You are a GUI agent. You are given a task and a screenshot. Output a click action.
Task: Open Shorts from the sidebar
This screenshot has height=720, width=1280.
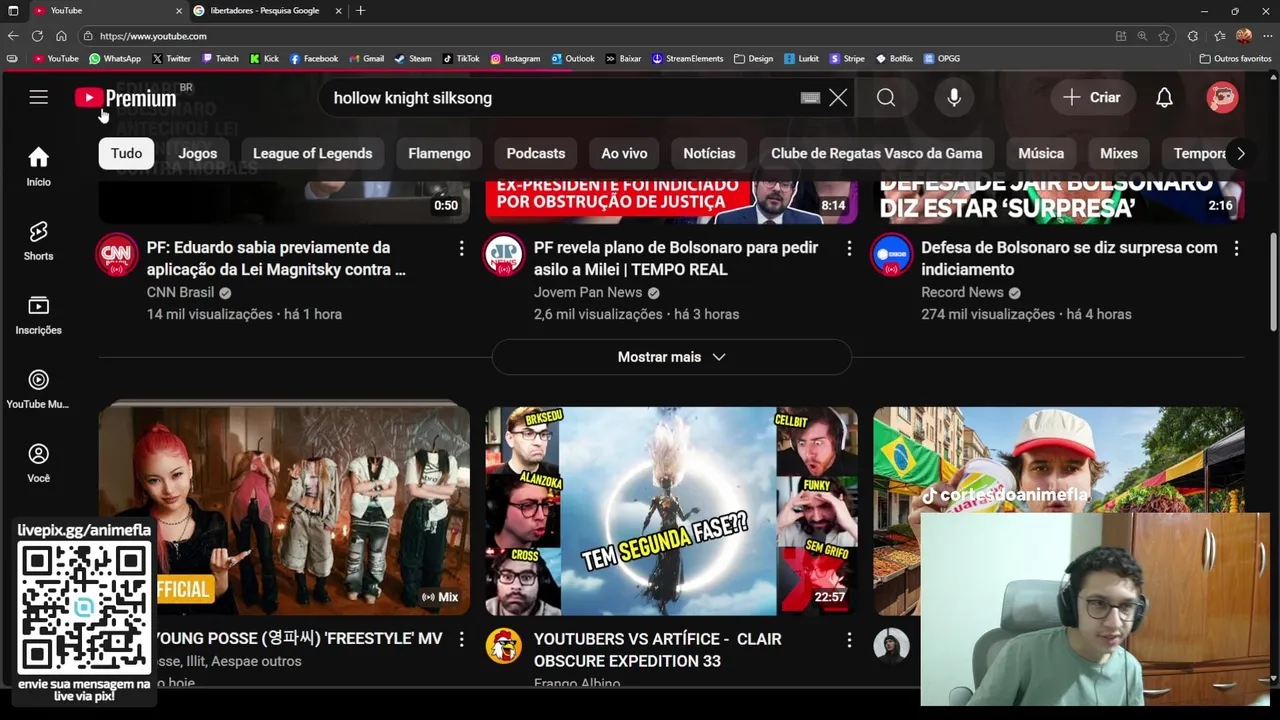38,241
